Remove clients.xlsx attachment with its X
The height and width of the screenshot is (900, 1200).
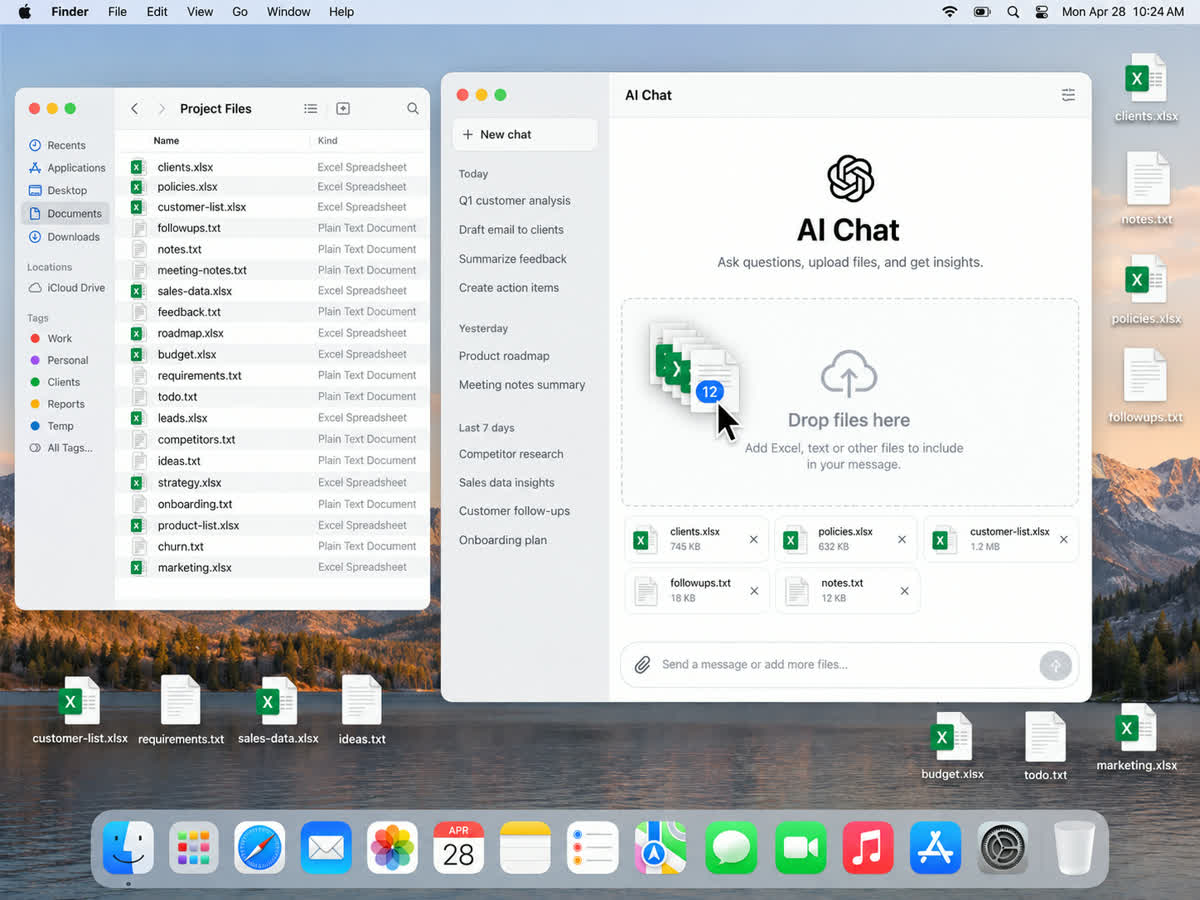[x=753, y=539]
